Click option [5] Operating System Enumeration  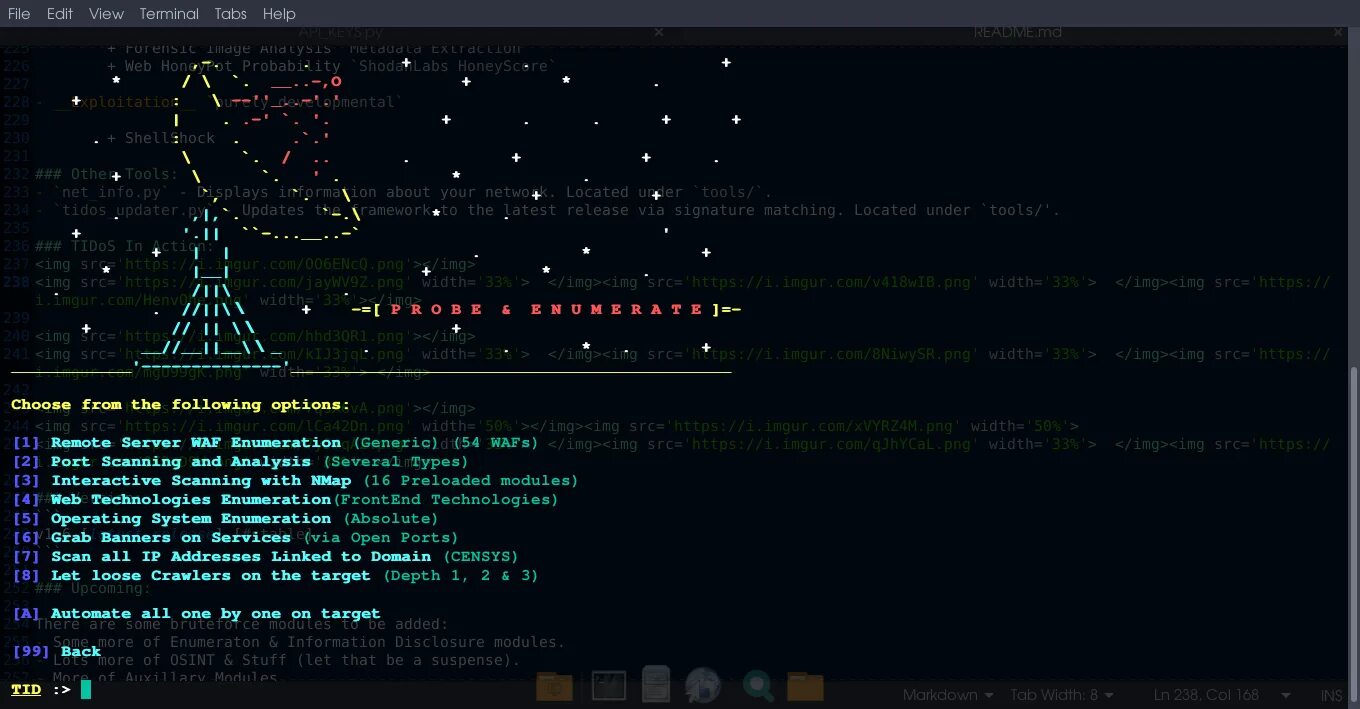pyautogui.click(x=225, y=518)
